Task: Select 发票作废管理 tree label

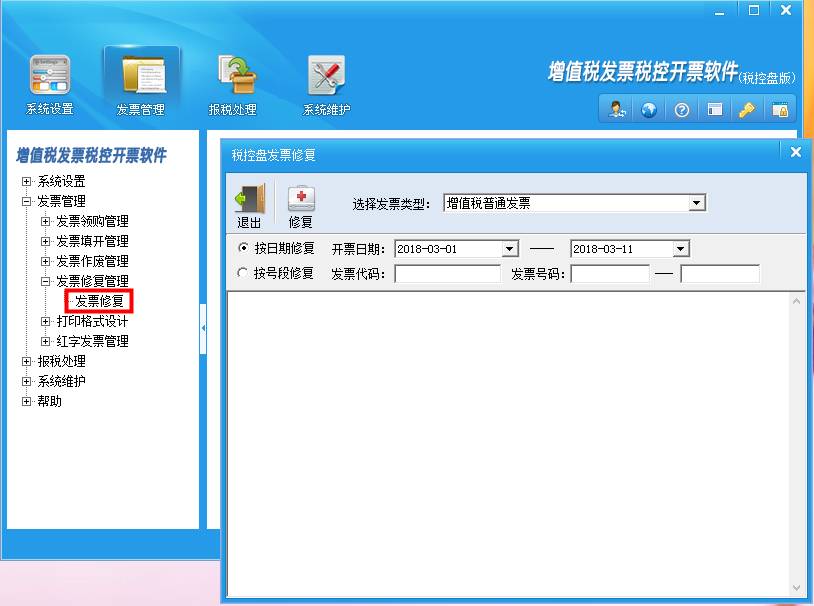Action: 92,261
